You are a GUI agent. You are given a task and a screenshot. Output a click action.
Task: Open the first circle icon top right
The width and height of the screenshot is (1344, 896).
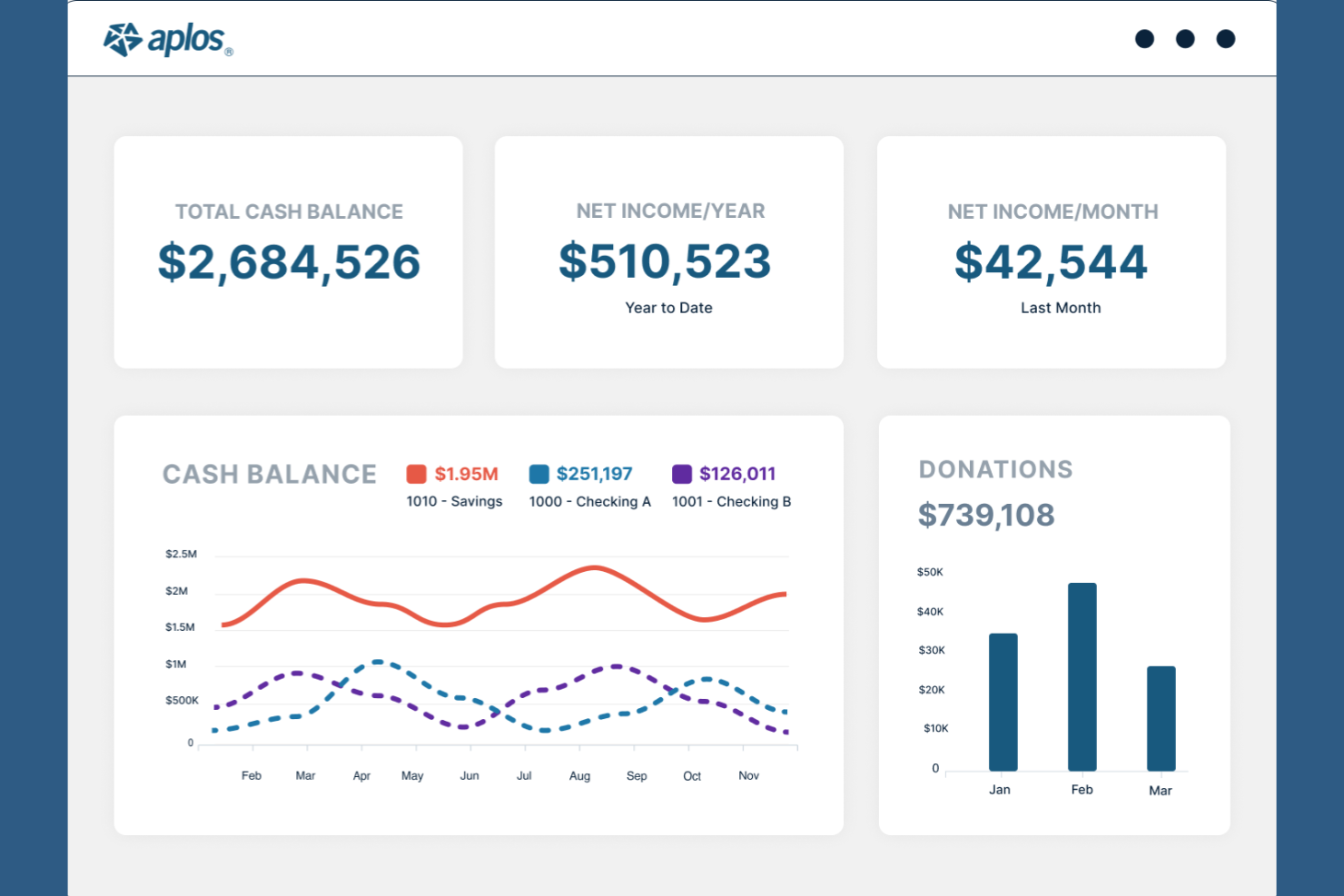(x=1145, y=39)
